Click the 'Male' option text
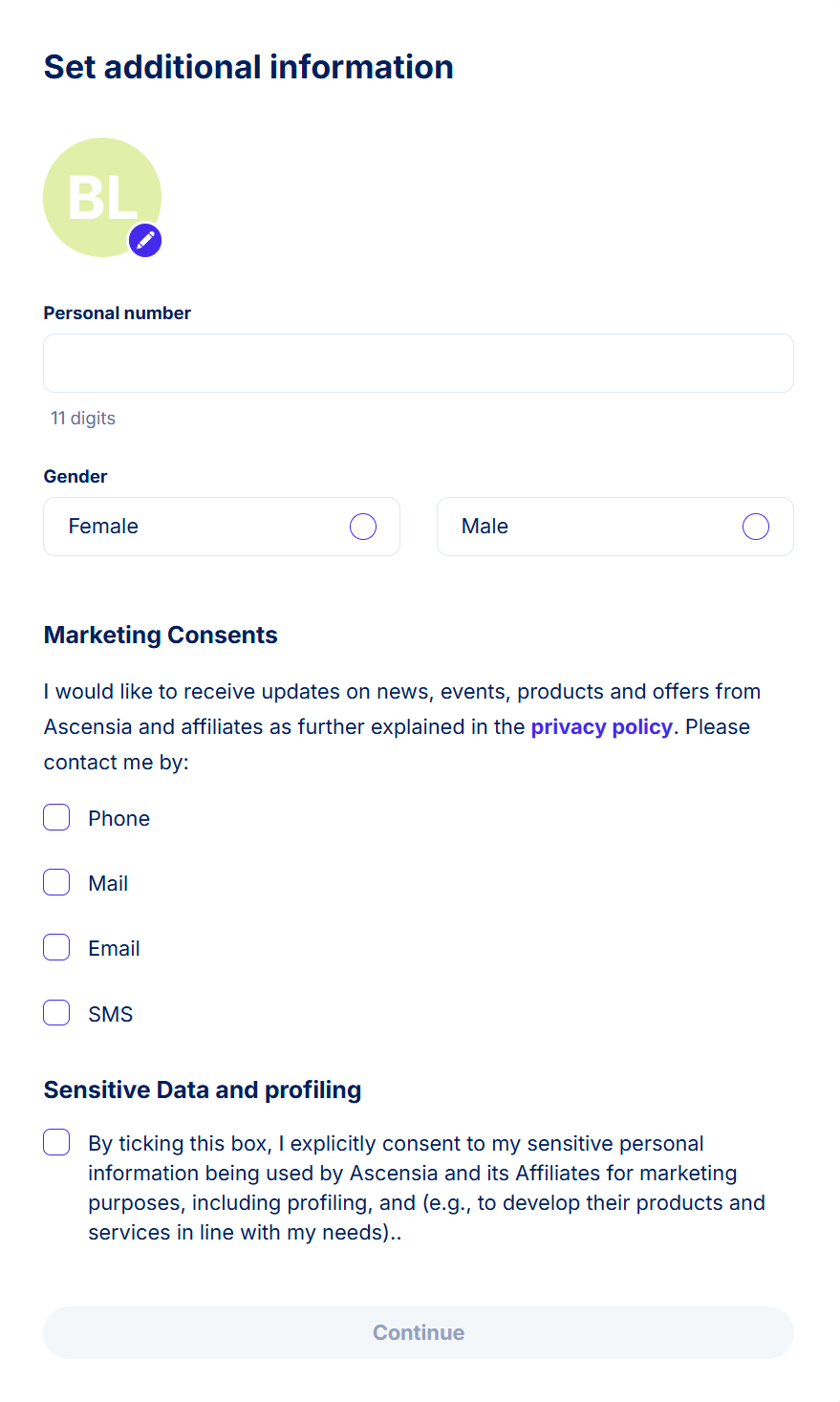Screen dimensions: 840x1402 click(x=485, y=527)
